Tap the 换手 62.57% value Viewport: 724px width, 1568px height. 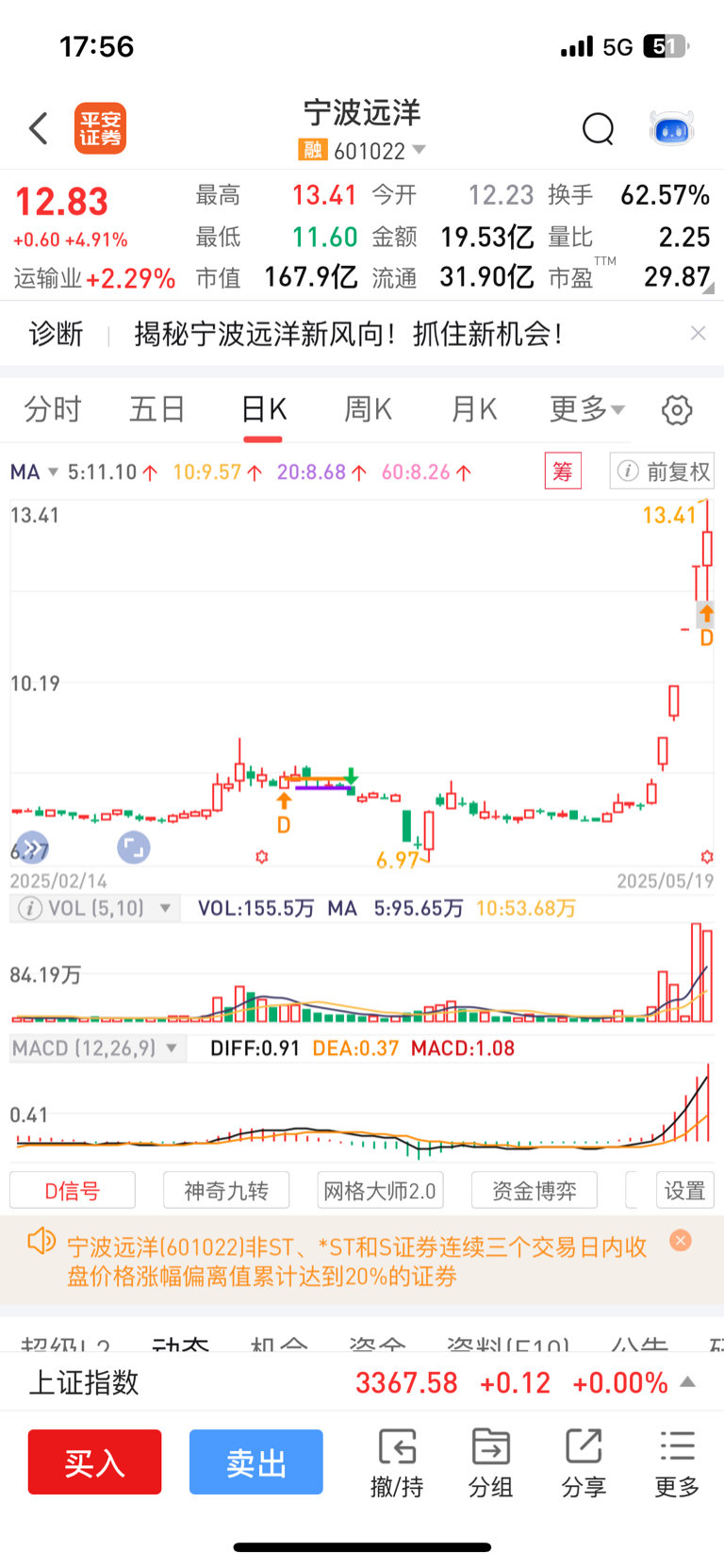click(665, 195)
